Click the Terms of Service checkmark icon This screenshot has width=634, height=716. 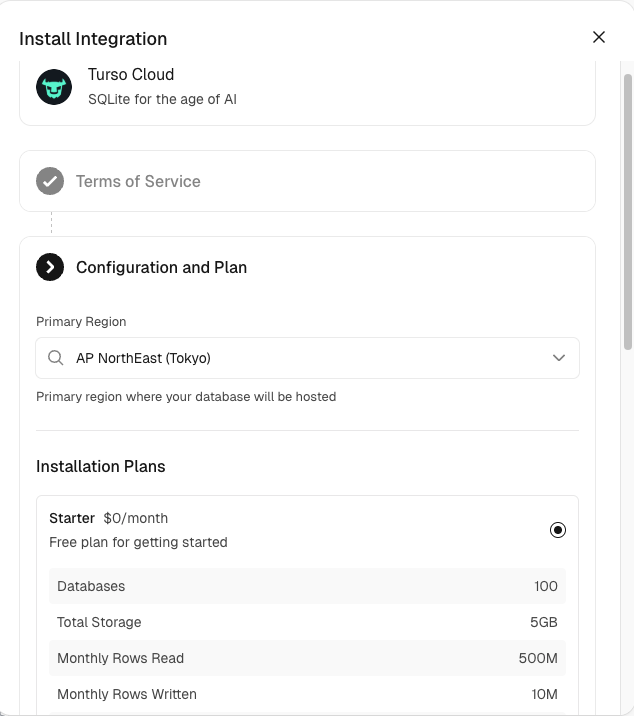[x=50, y=181]
